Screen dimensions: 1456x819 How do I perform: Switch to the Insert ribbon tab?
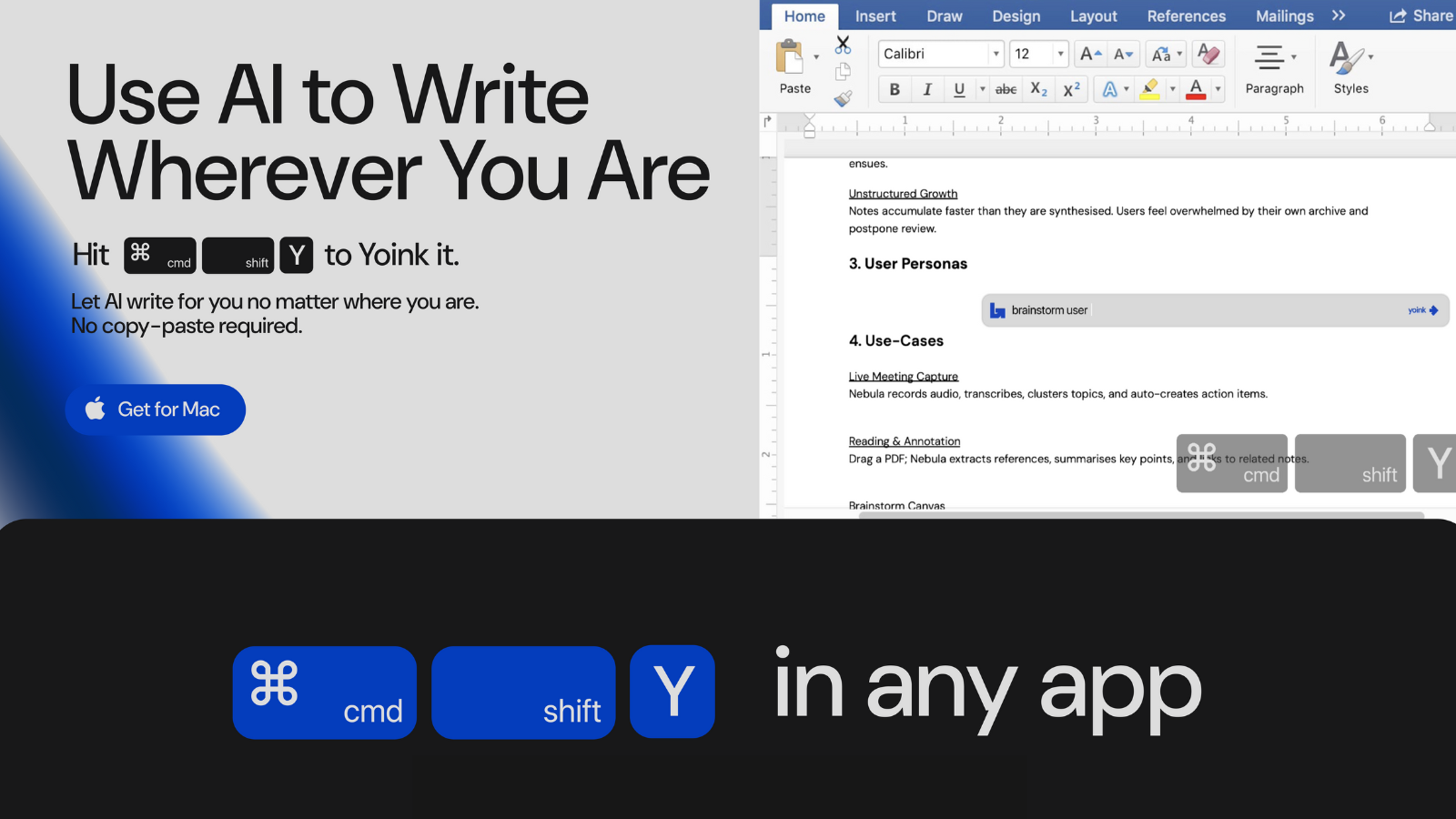pyautogui.click(x=875, y=15)
